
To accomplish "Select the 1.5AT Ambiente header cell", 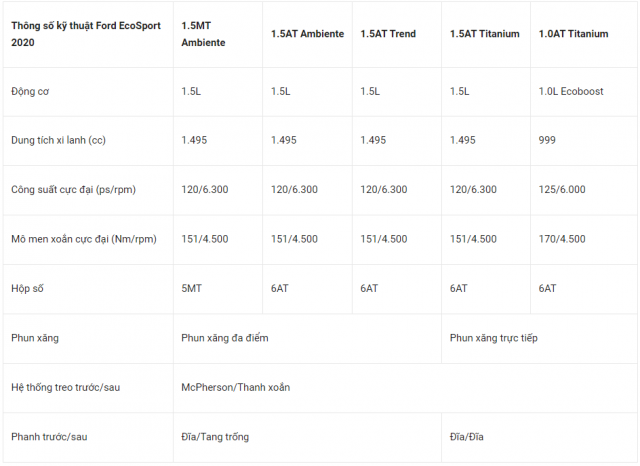I will pos(307,34).
